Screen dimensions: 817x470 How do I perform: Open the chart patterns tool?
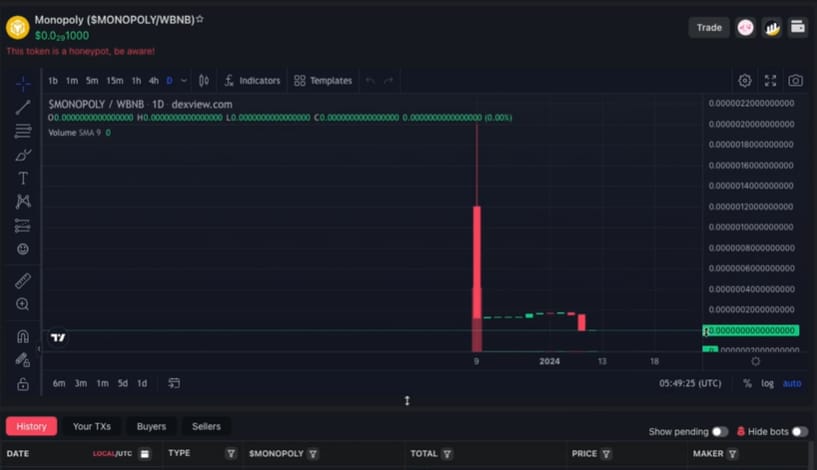pos(23,202)
